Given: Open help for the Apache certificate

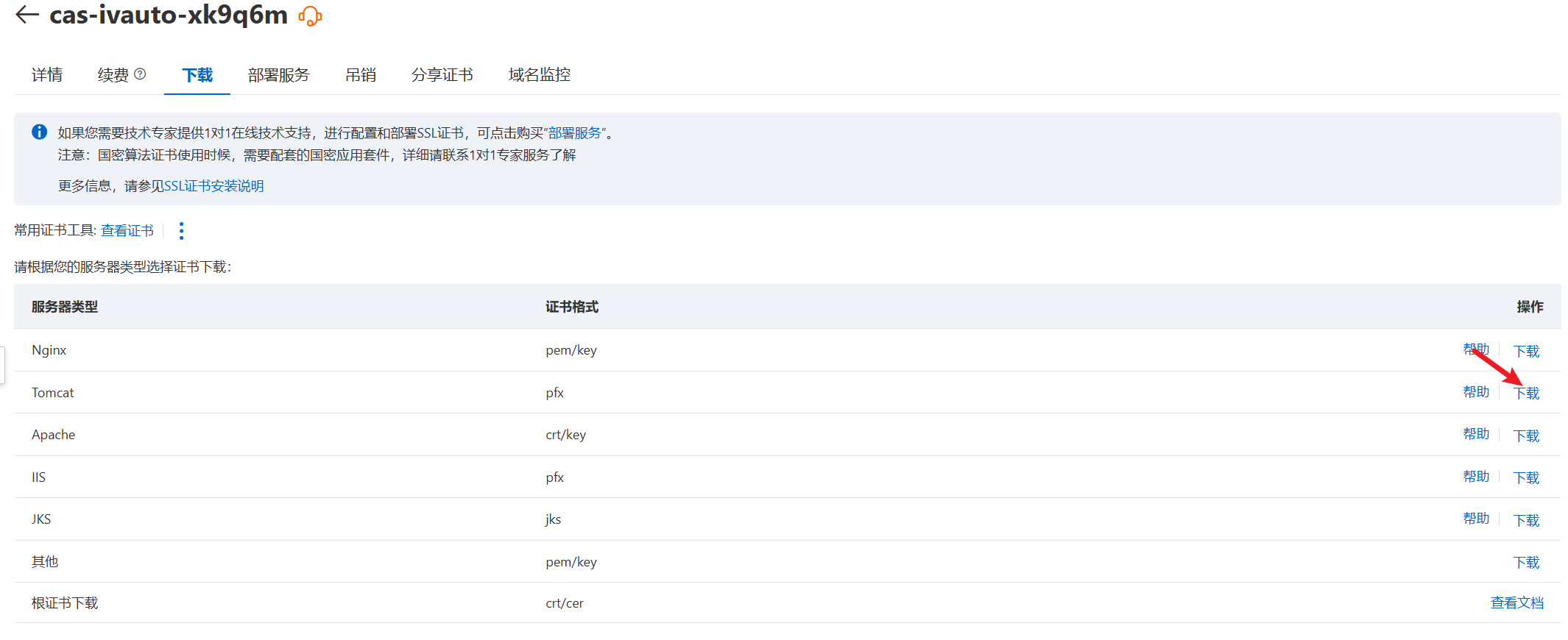Looking at the screenshot, I should click(1475, 435).
